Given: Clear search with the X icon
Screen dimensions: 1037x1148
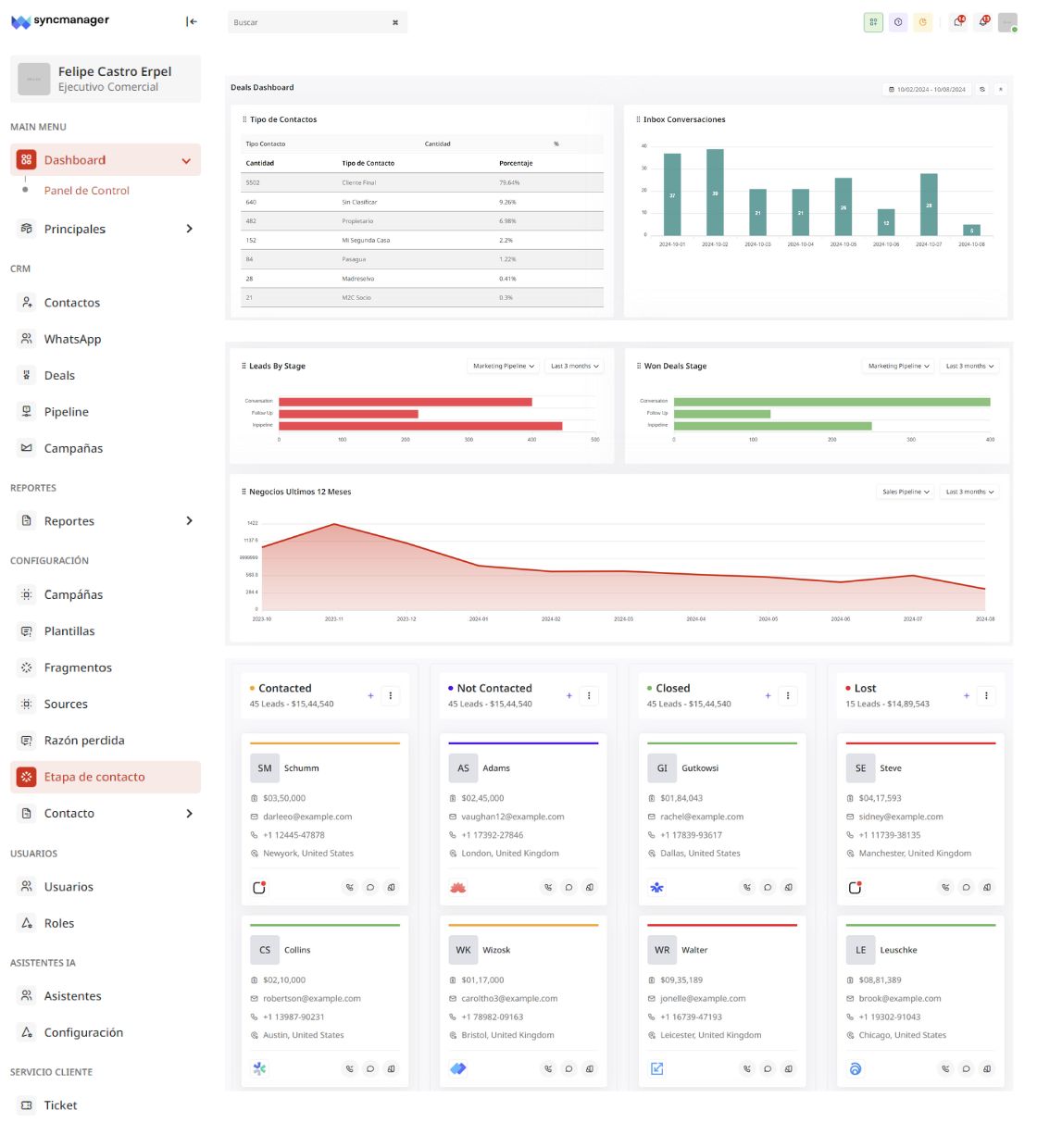Looking at the screenshot, I should point(395,22).
